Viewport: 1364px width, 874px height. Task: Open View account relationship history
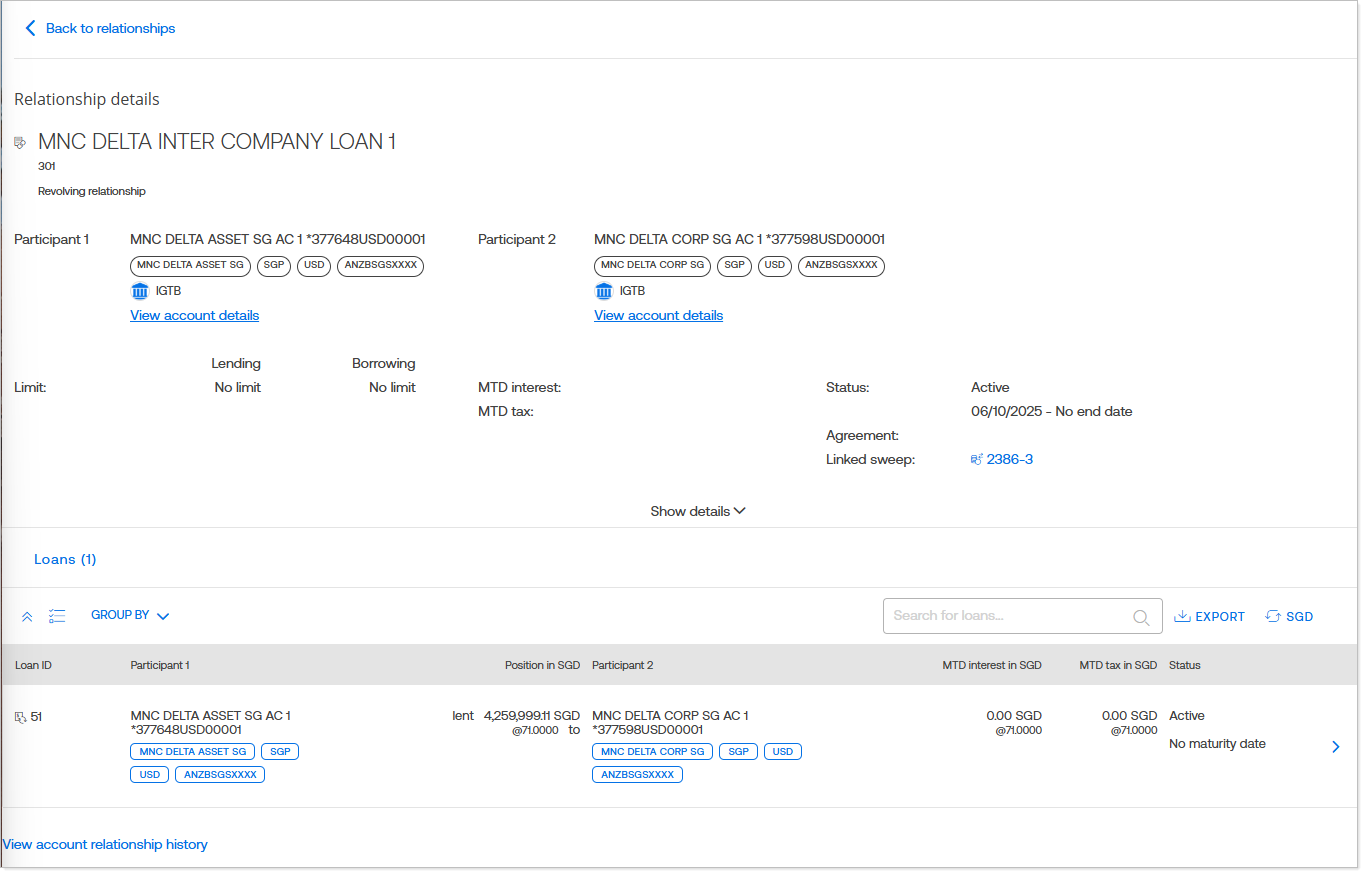pos(105,845)
